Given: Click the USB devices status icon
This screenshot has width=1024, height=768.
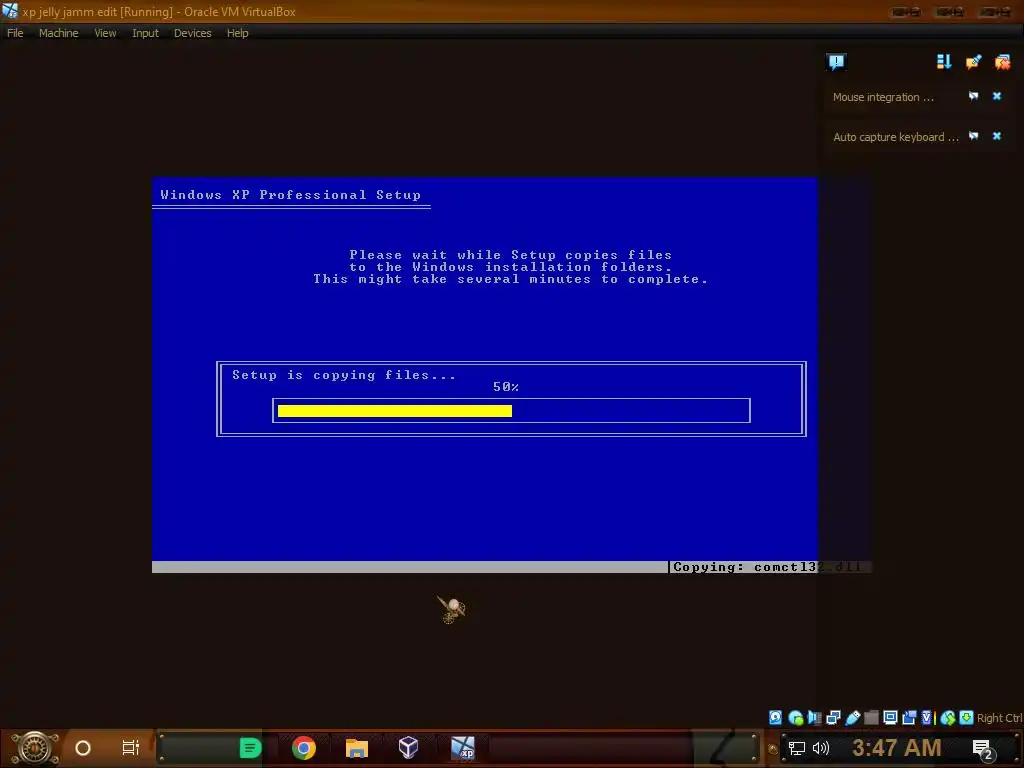Looking at the screenshot, I should pos(852,718).
